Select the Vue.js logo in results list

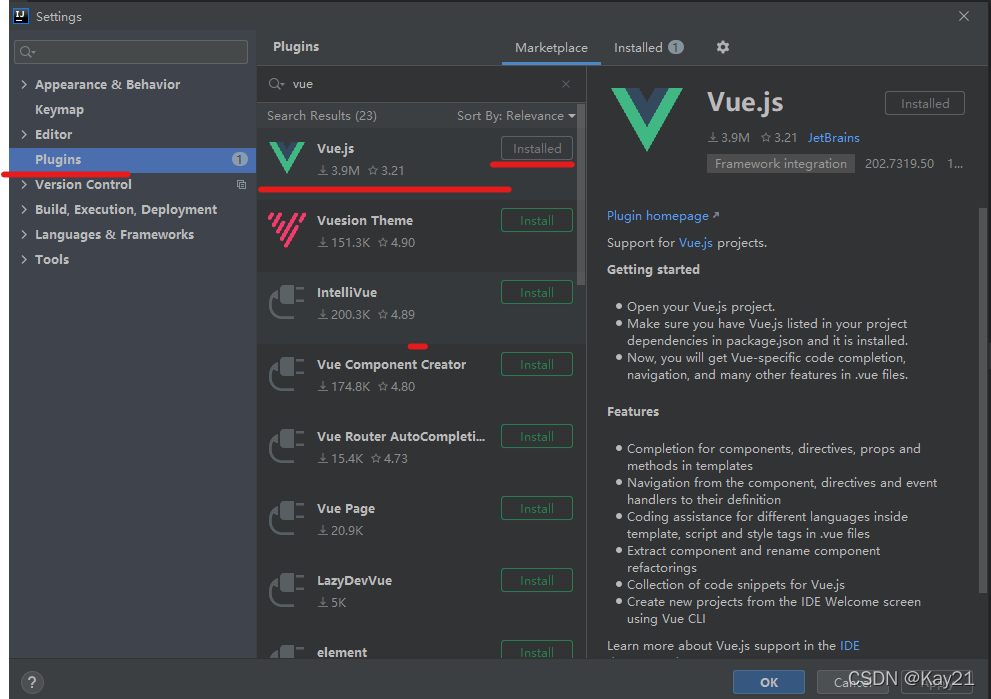pos(287,157)
